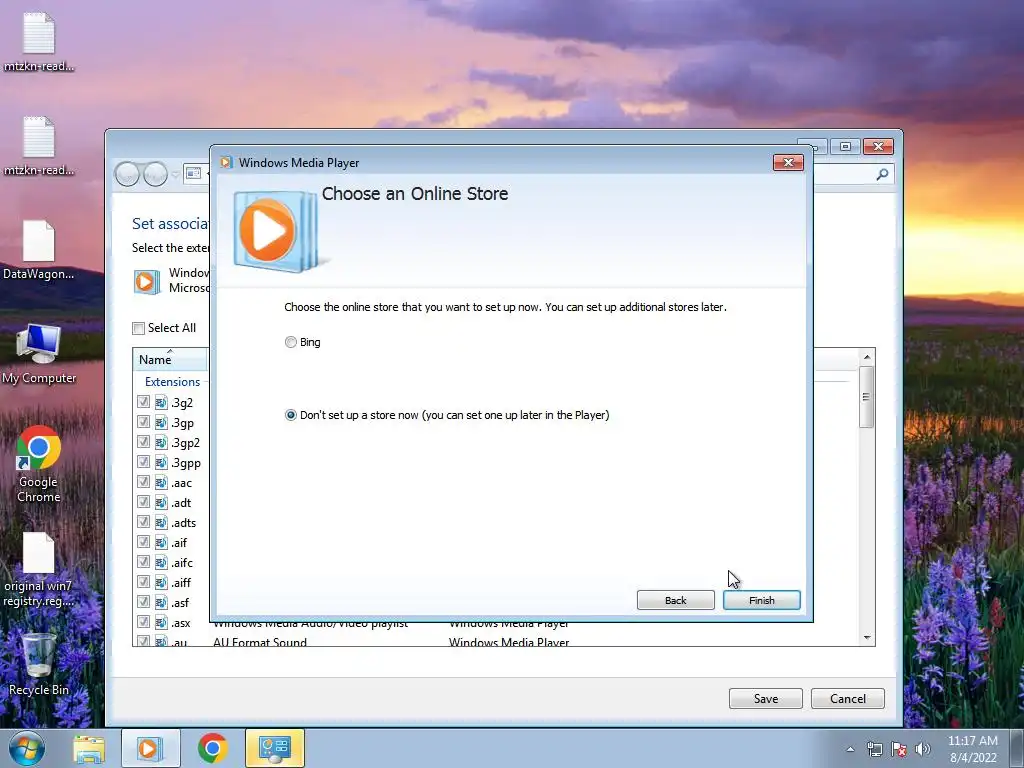Toggle the .aifc extension checkbox
The height and width of the screenshot is (768, 1024).
coord(143,562)
